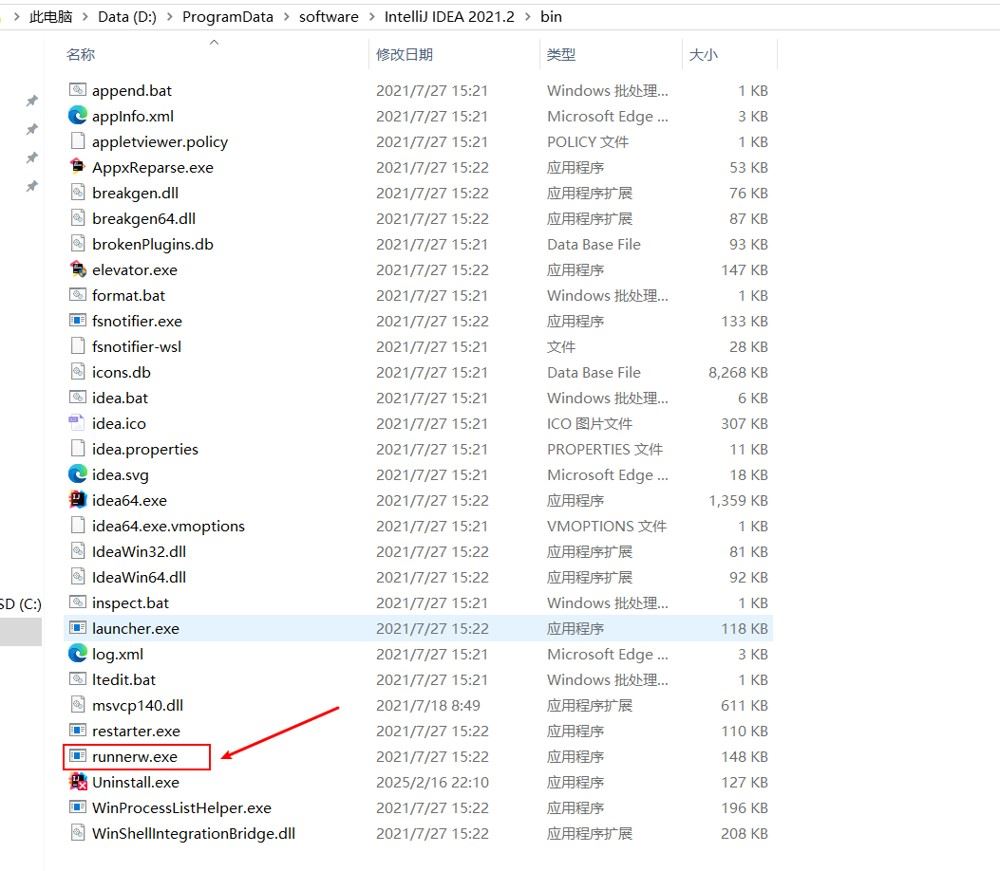
Task: Click the launcher.exe file icon
Action: pos(77,627)
